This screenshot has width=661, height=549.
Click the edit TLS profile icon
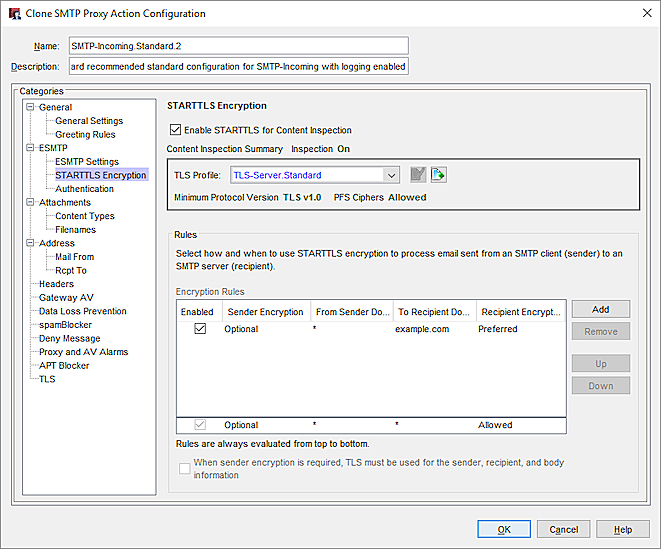click(418, 175)
